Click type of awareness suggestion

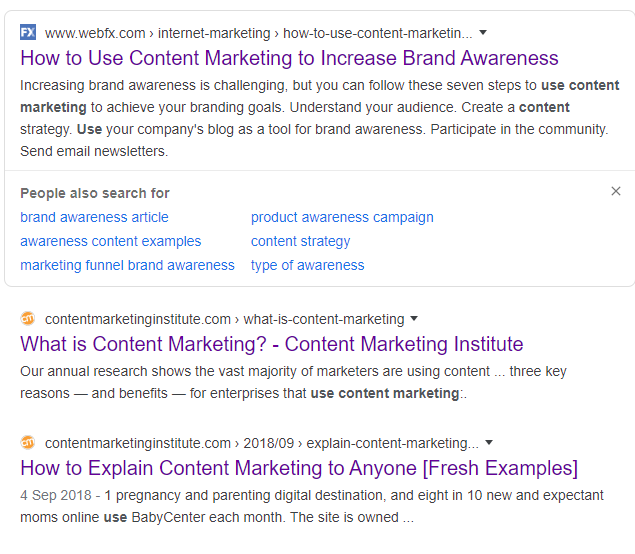[x=307, y=265]
